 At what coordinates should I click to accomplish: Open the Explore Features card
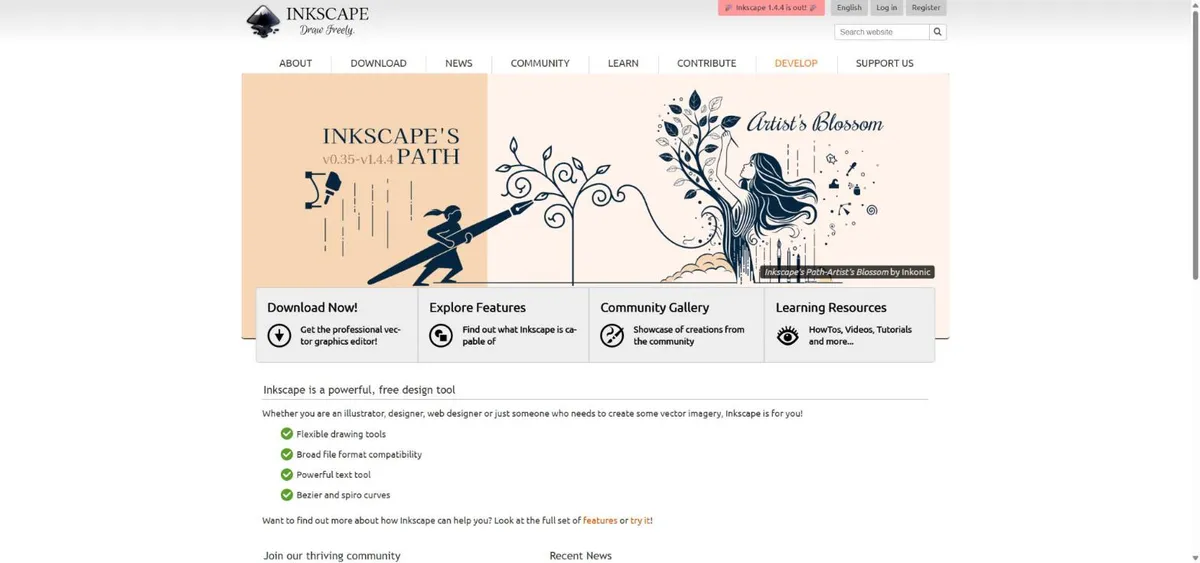[503, 325]
